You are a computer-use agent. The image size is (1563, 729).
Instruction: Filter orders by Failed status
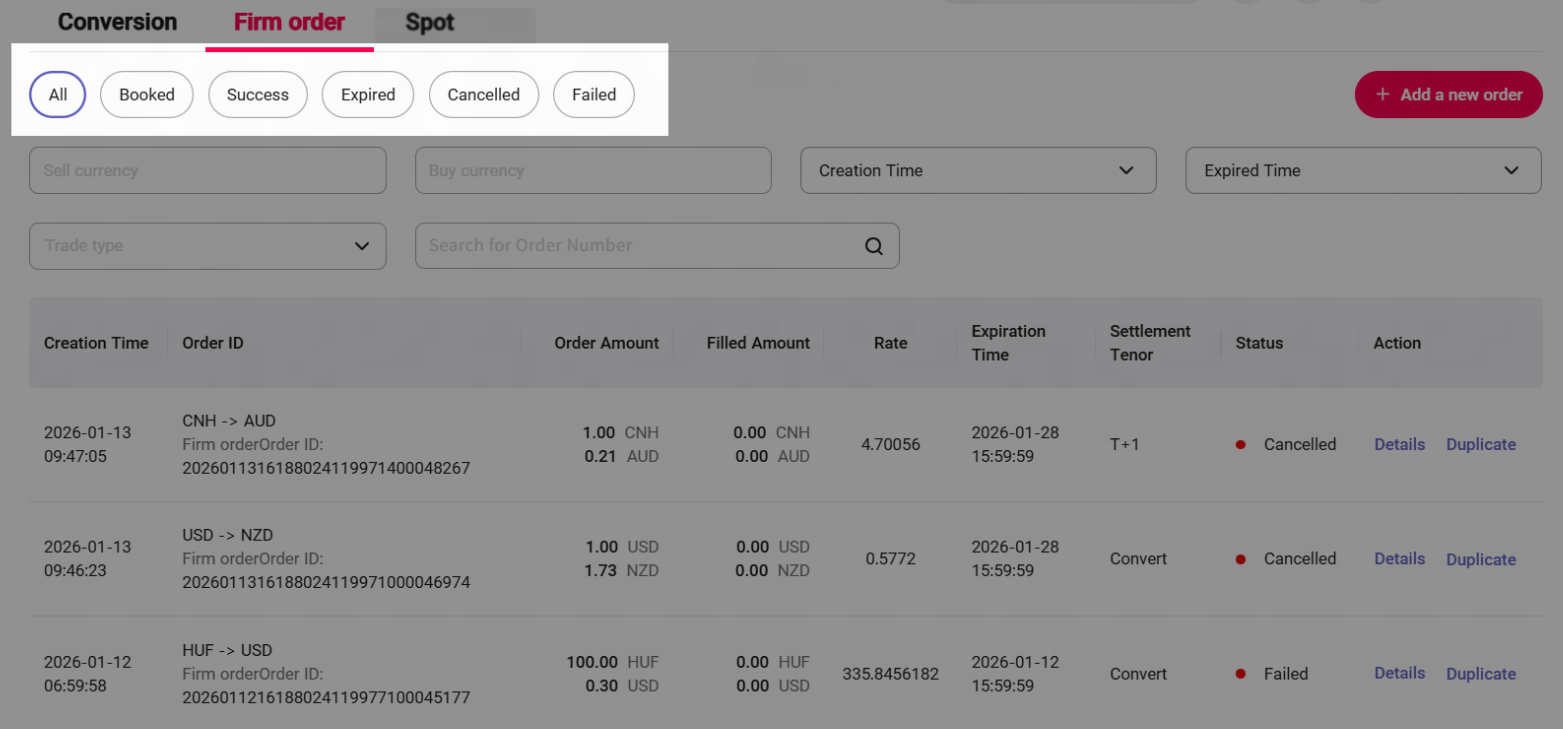click(x=594, y=95)
